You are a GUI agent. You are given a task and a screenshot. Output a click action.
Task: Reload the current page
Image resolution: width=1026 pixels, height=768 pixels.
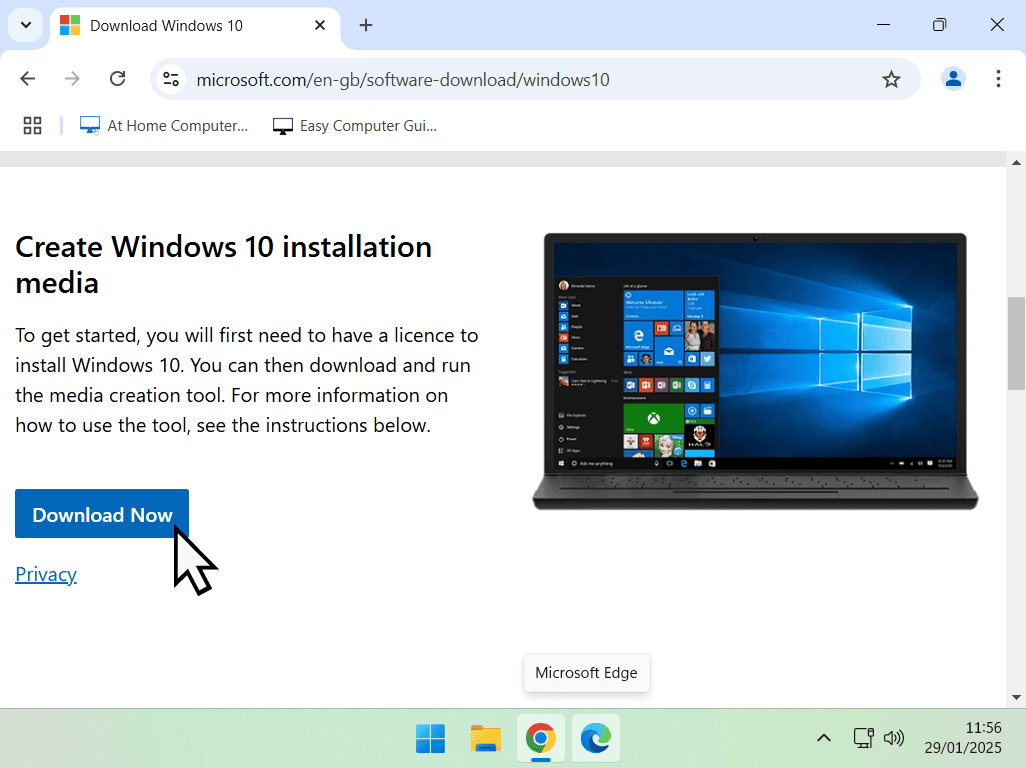click(117, 78)
